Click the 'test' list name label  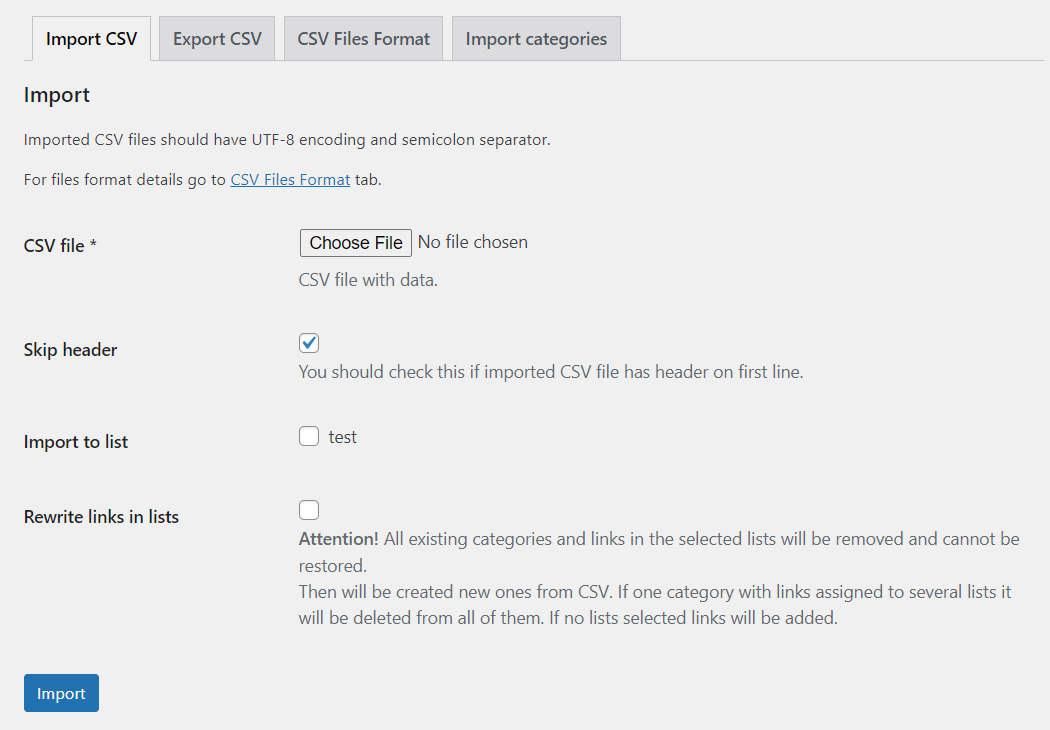(x=343, y=437)
